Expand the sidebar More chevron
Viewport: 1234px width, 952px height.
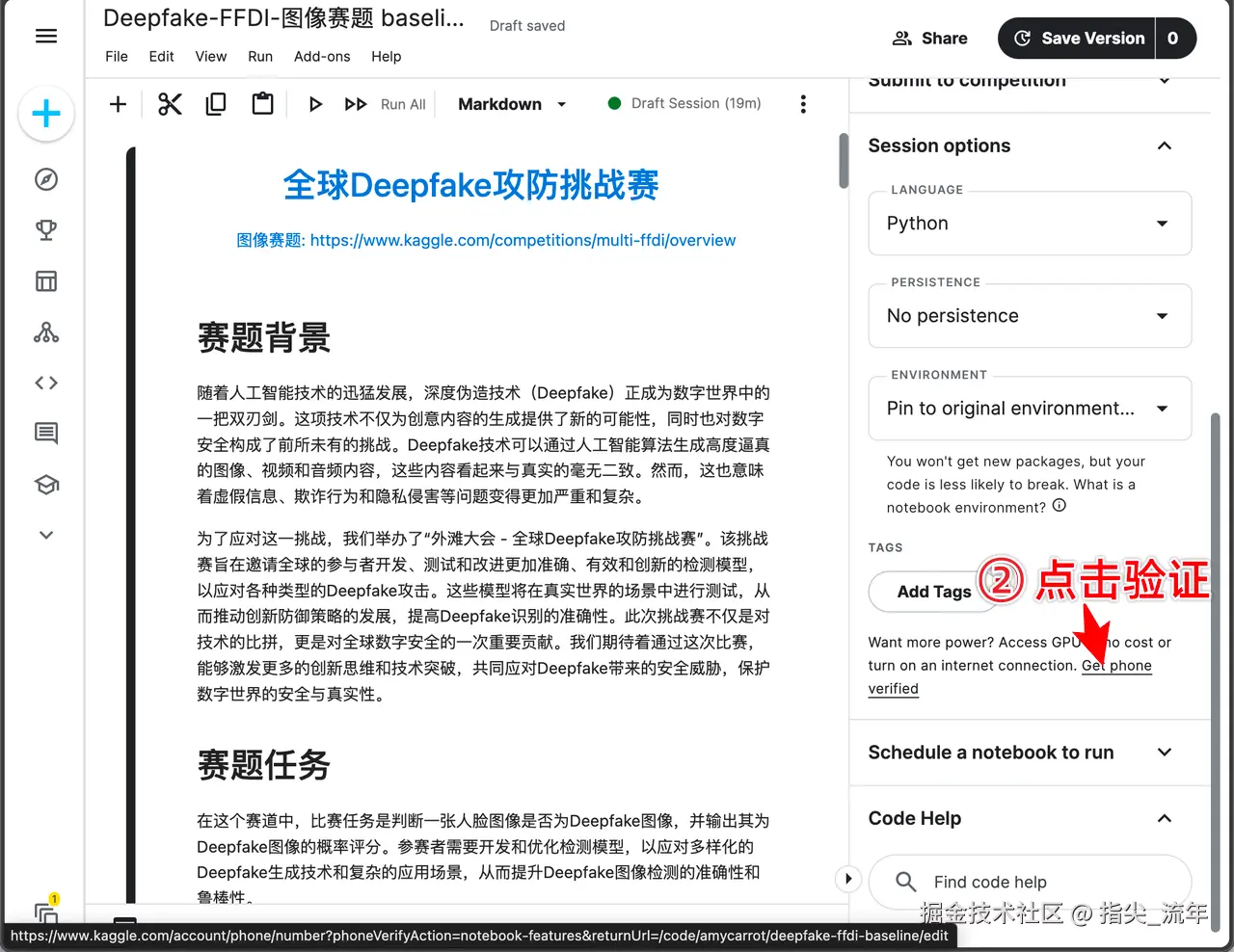tap(46, 535)
